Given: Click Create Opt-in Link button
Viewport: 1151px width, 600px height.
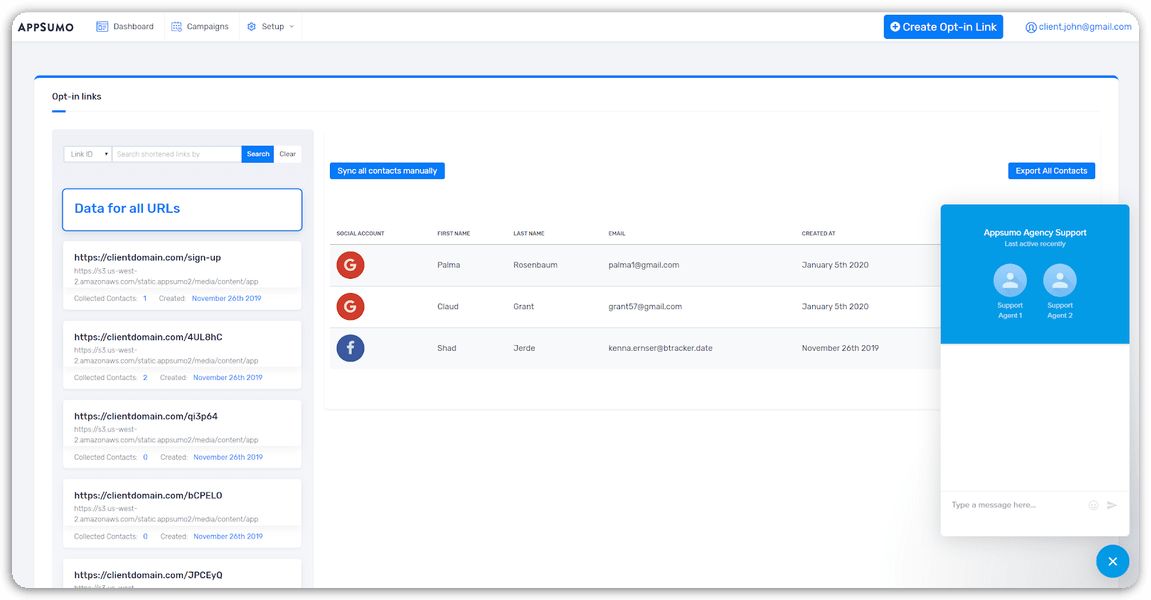Looking at the screenshot, I should coord(943,27).
